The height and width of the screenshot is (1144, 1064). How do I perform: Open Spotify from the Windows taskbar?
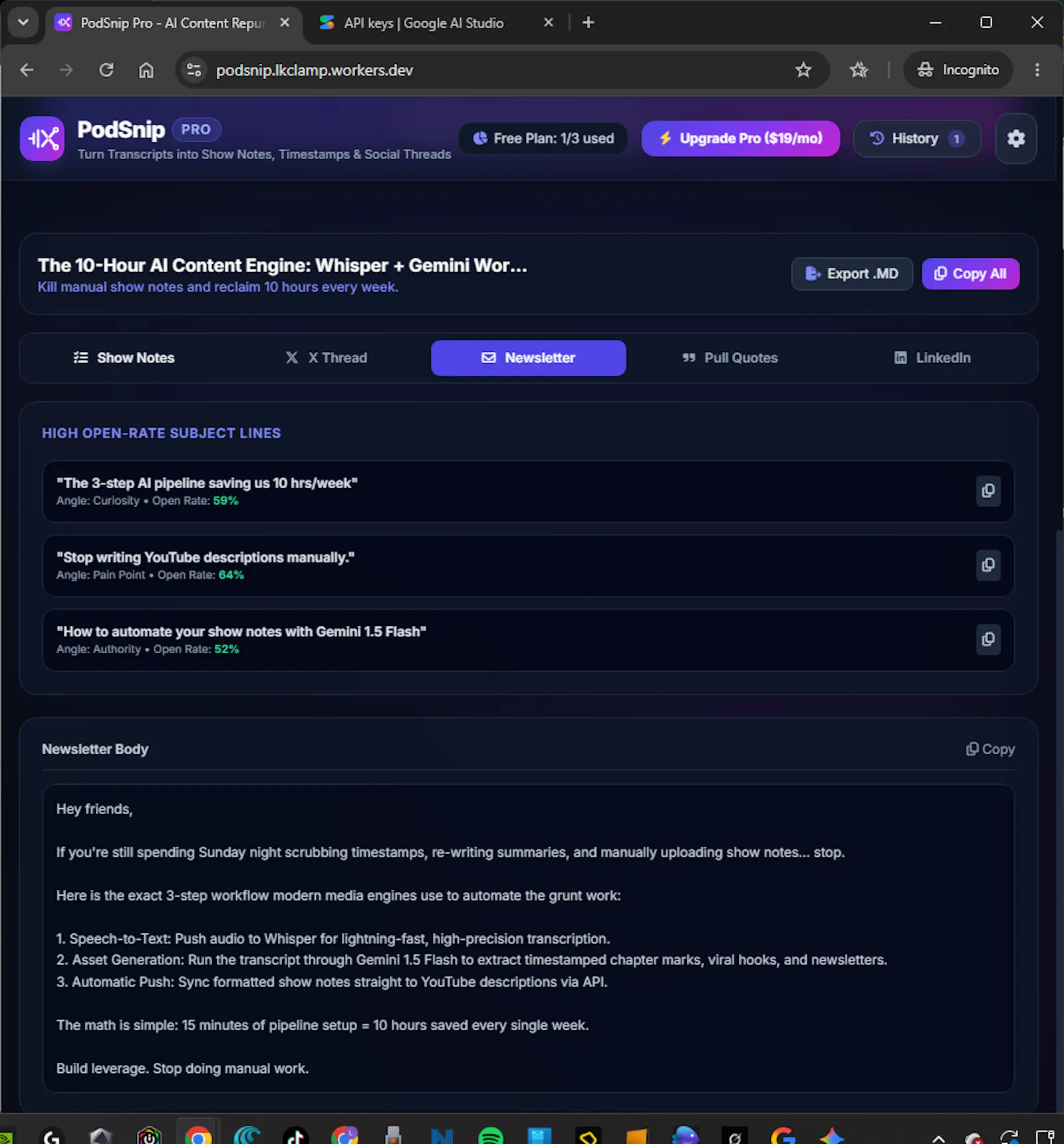(x=491, y=1136)
